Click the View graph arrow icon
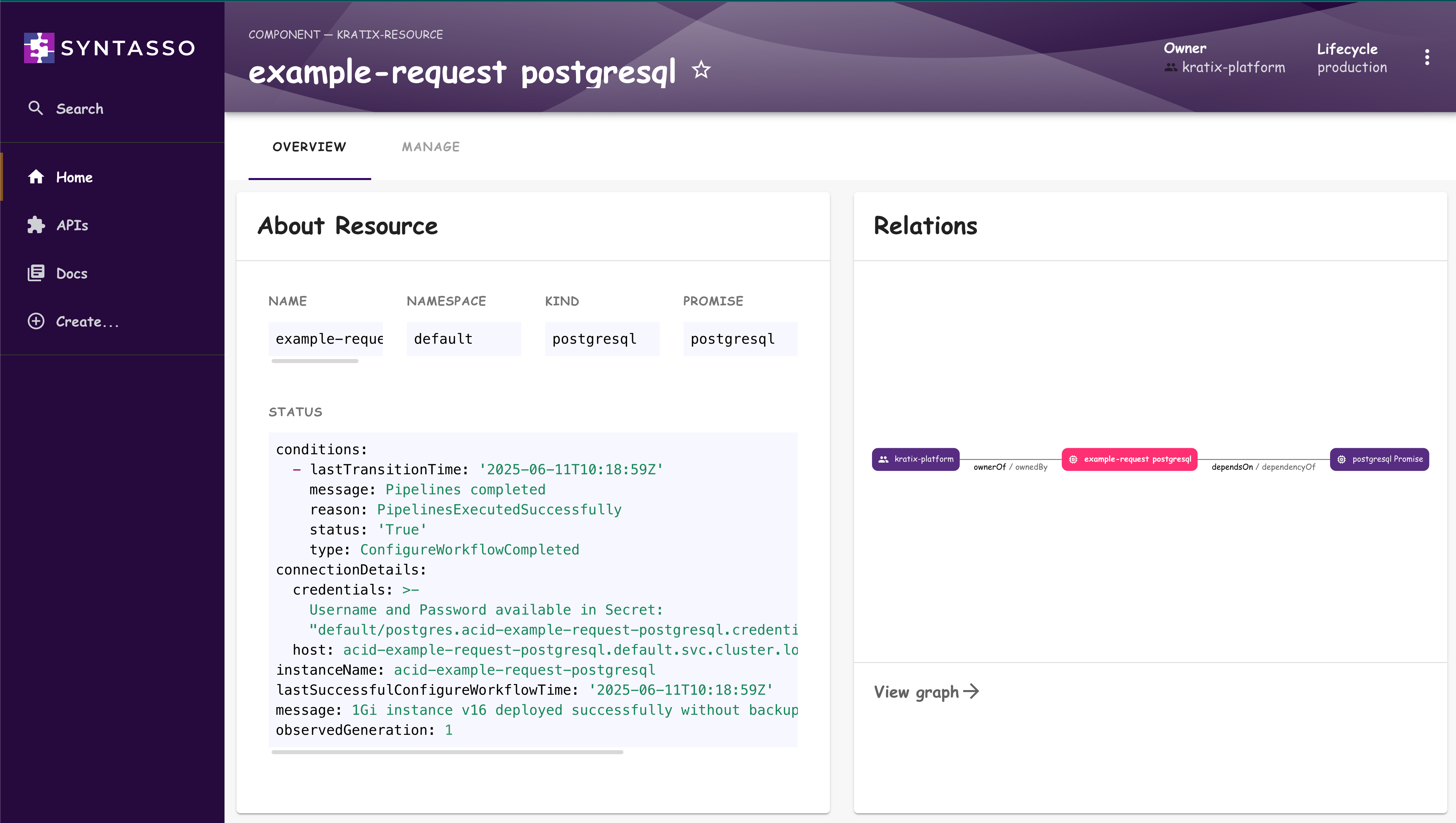Viewport: 1456px width, 823px height. click(x=971, y=691)
